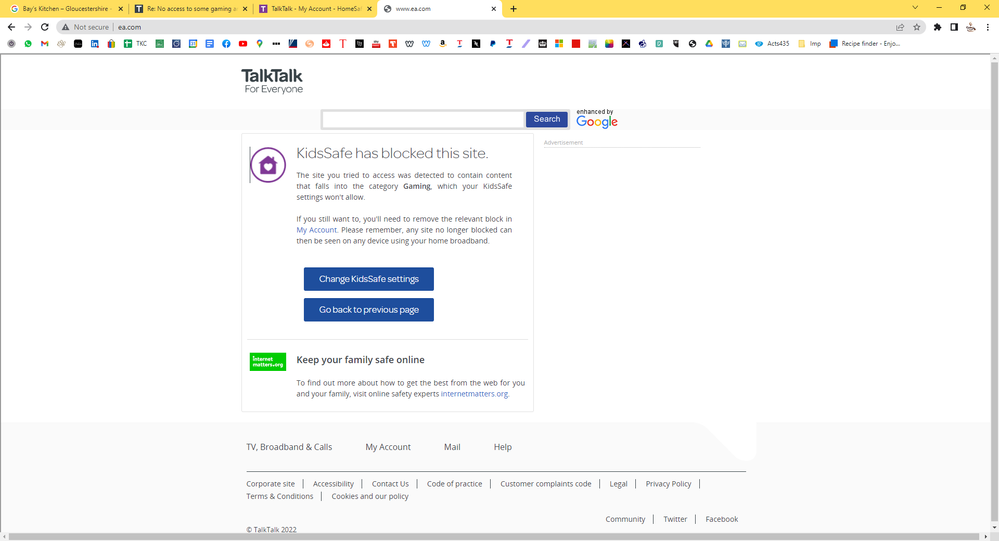Screen dimensions: 999x541
Task: Click the horizontal page scrollbar
Action: point(494,537)
